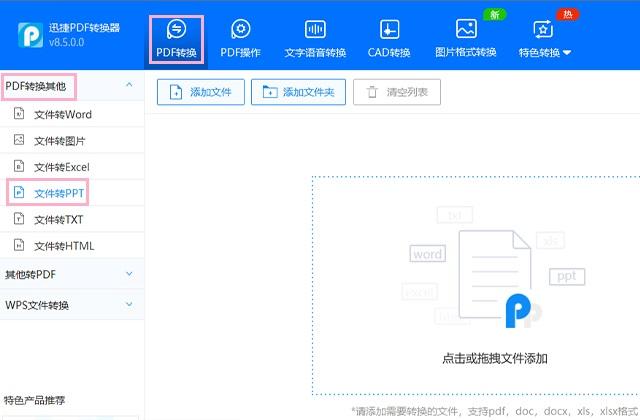Screen dimensions: 640x420
Task: Click the 图片格式转换 picture icon
Action: [466, 29]
